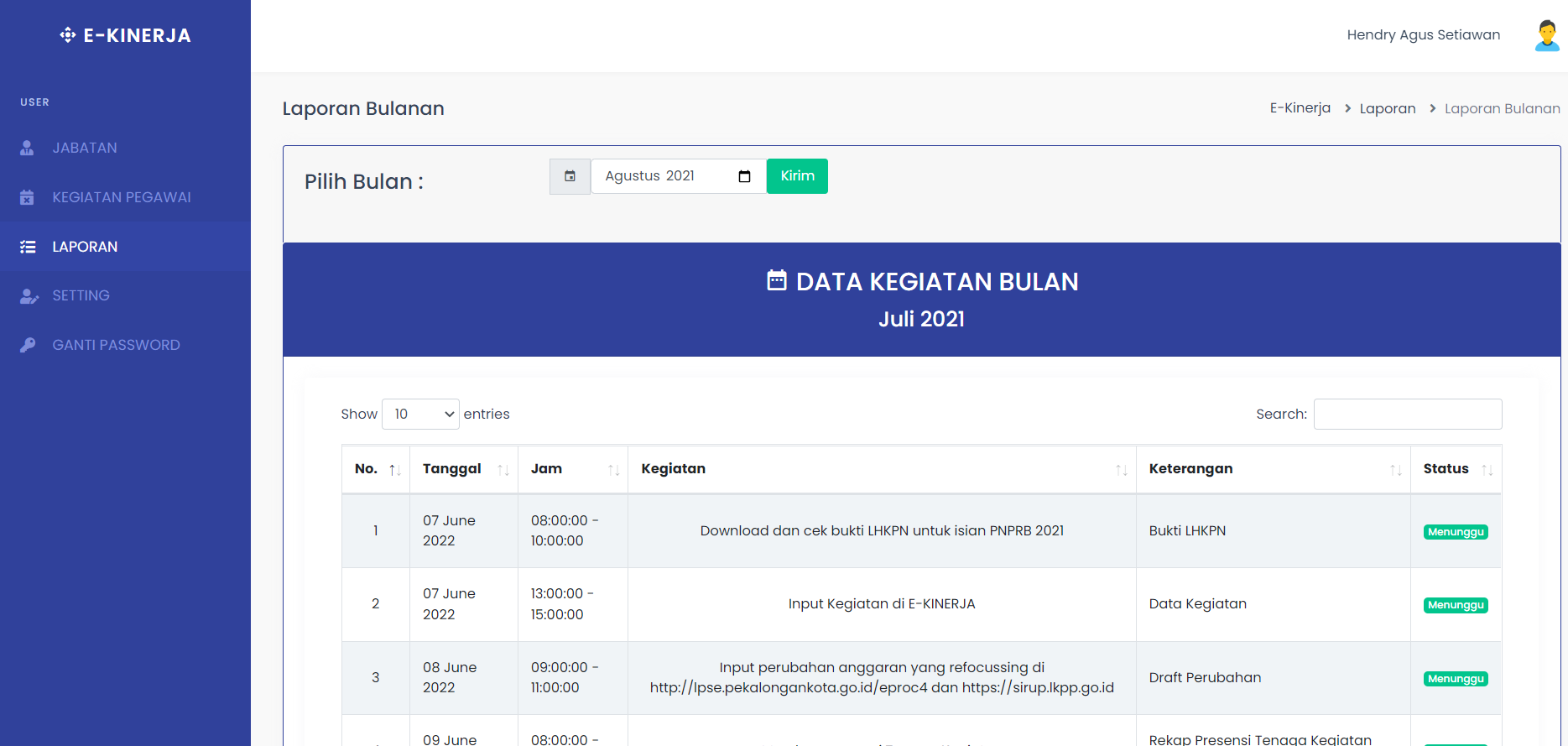The height and width of the screenshot is (746, 1568).
Task: Click the Hendry Agus Setiawan username
Action: coord(1423,35)
